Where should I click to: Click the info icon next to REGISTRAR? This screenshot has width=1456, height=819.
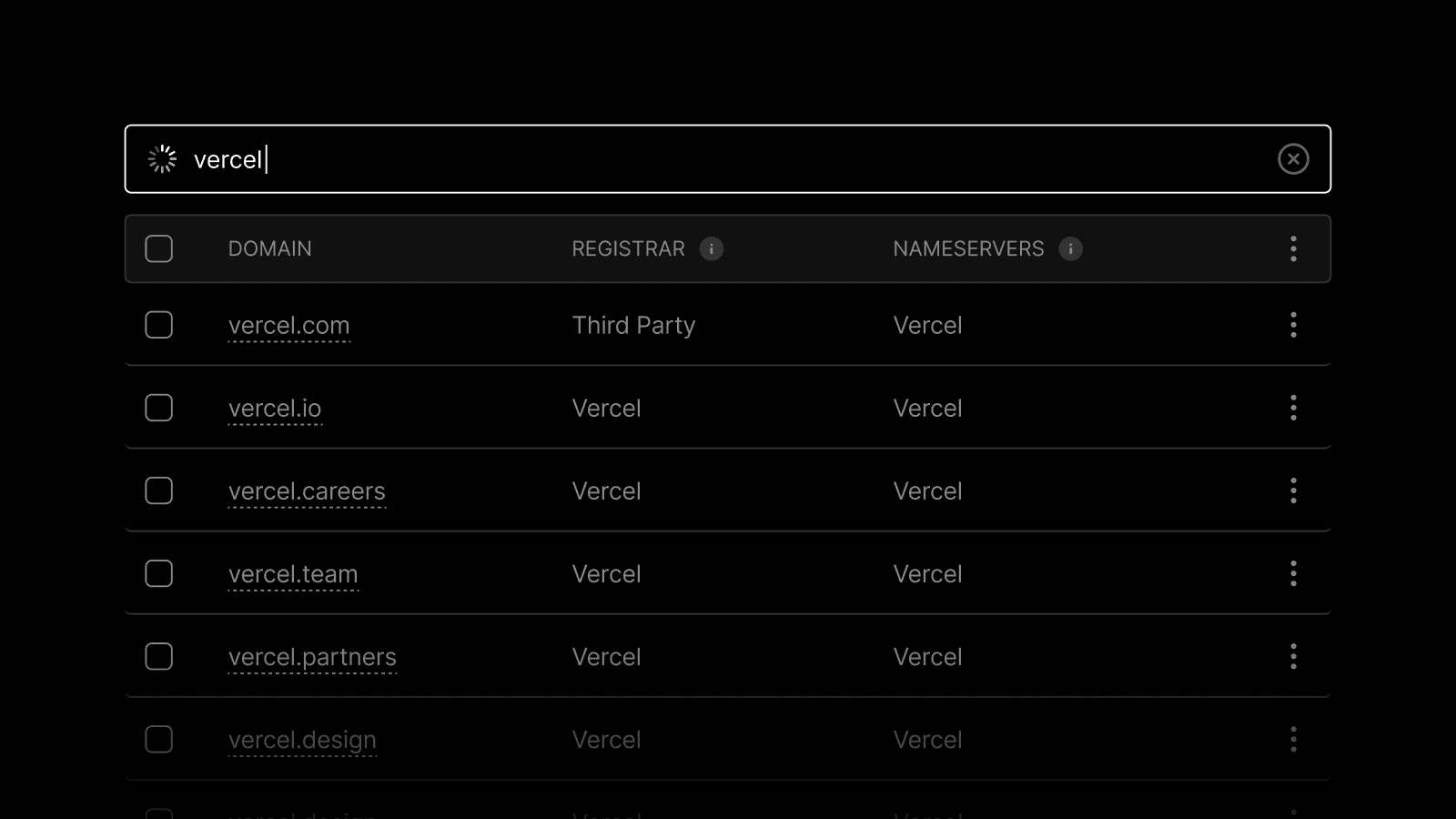pyautogui.click(x=713, y=248)
